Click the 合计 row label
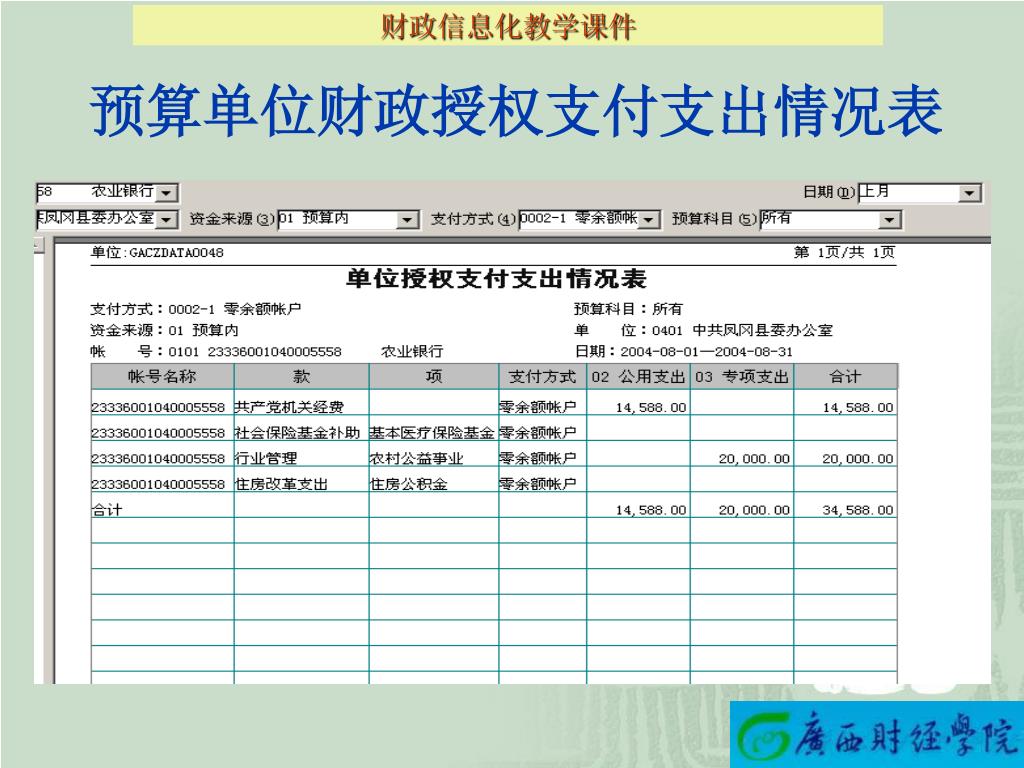The image size is (1024, 768). coord(107,510)
